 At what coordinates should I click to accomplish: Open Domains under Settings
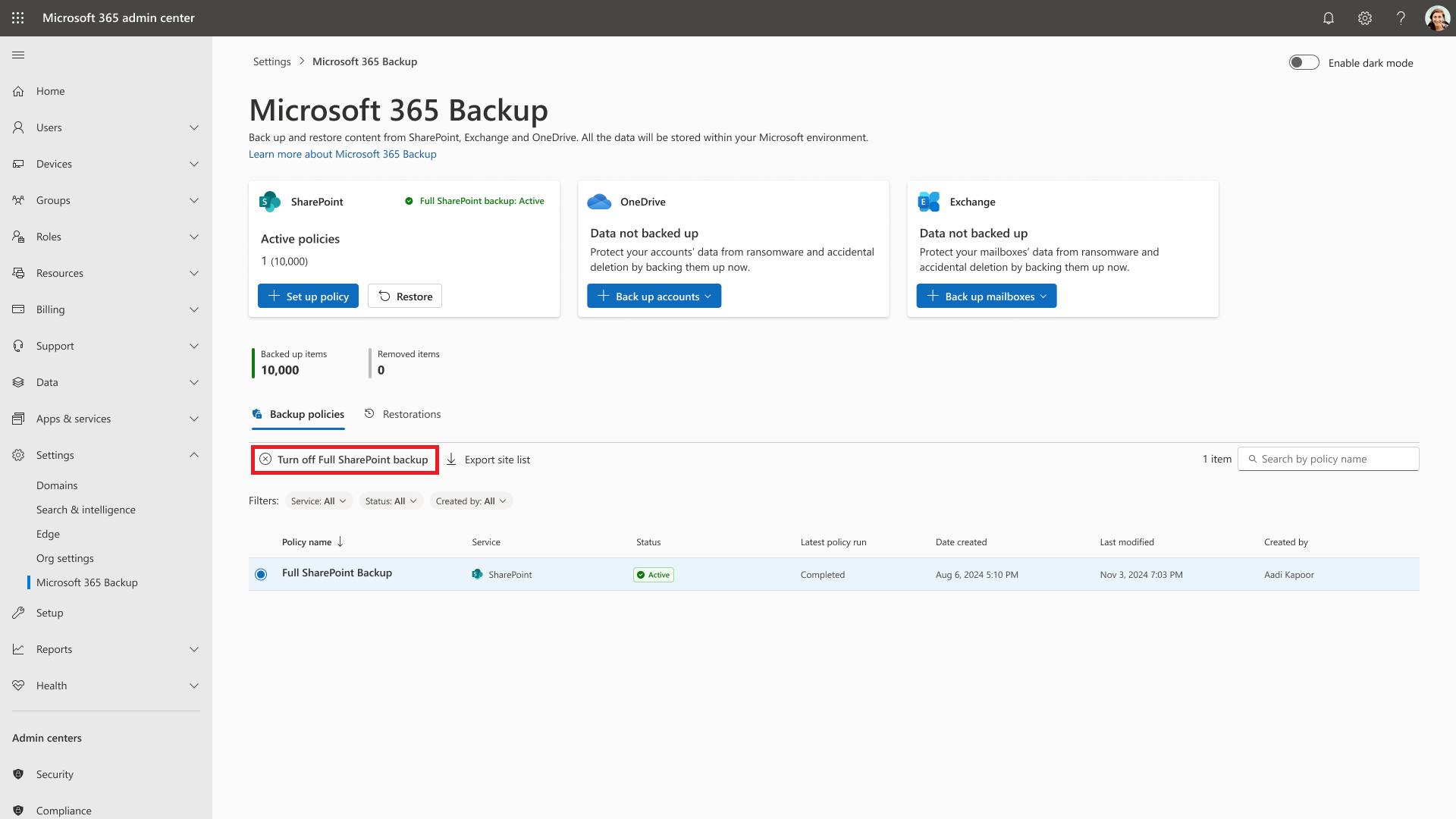click(x=57, y=485)
